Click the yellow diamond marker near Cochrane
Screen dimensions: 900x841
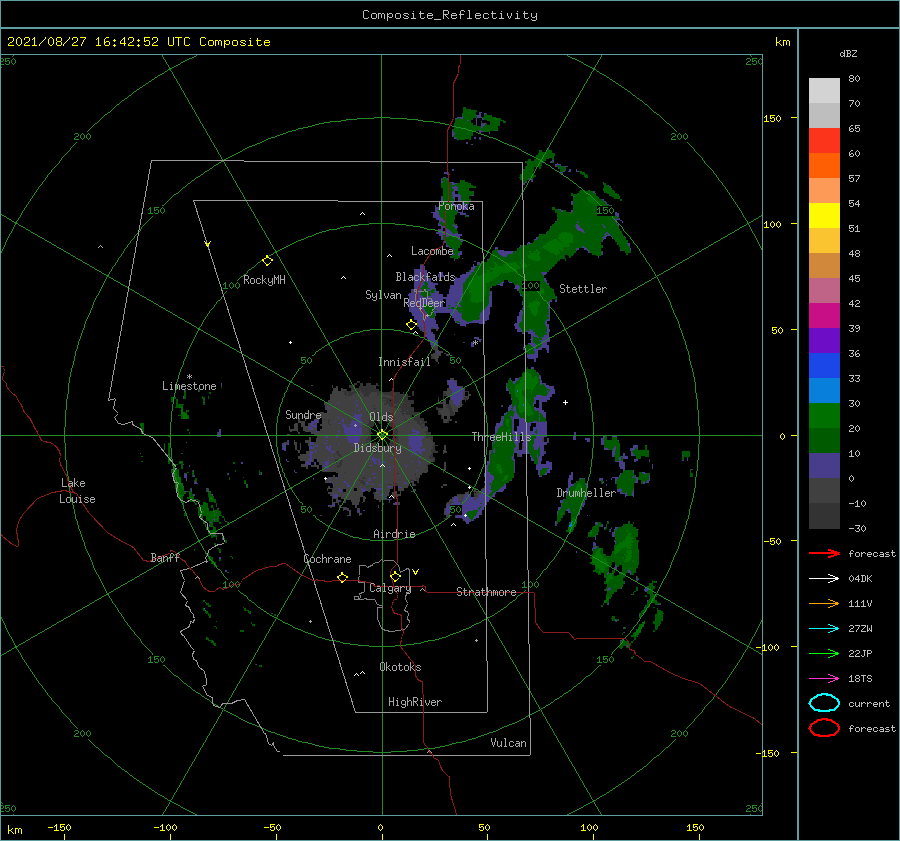click(342, 577)
